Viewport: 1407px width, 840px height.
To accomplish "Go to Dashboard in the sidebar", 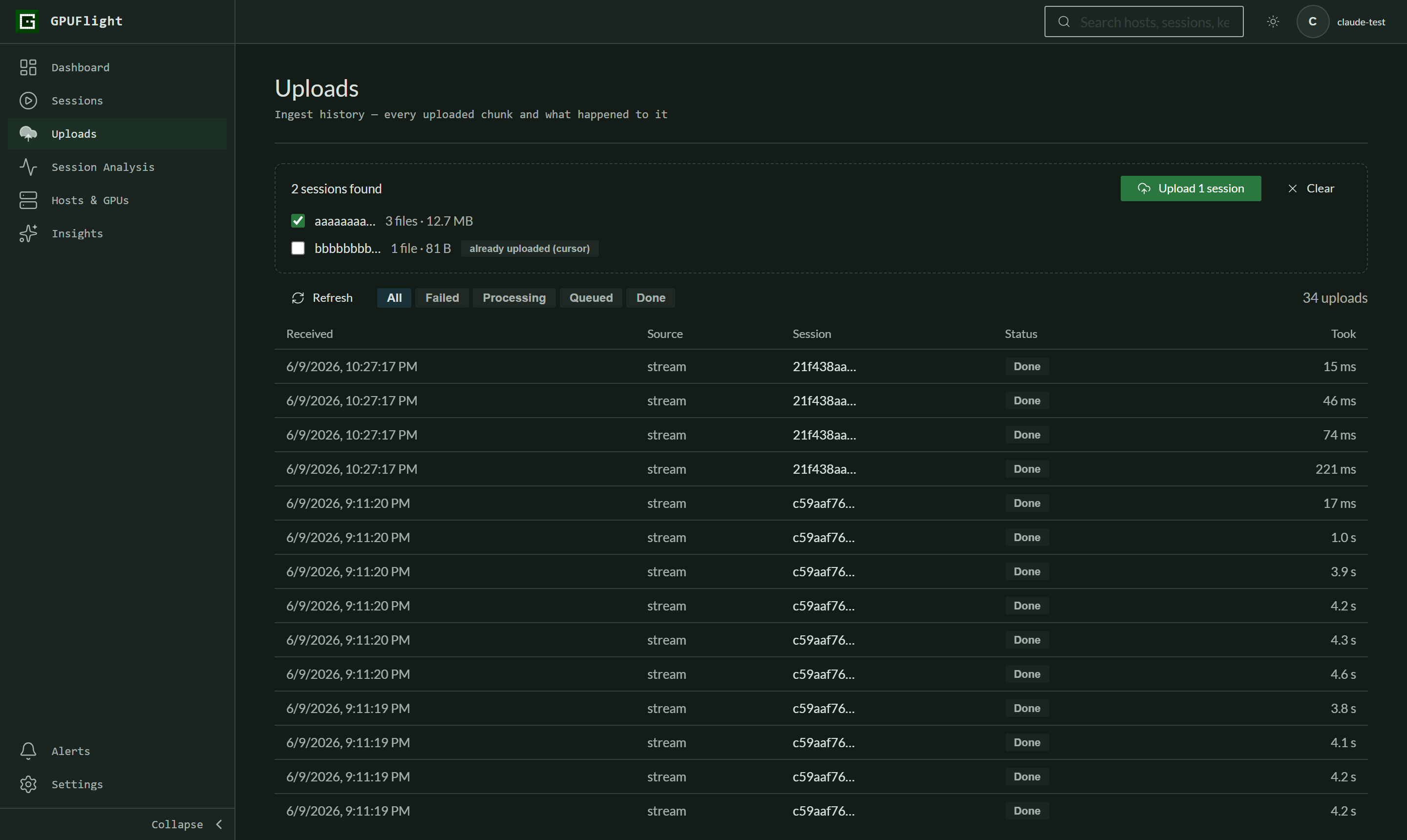I will (117, 67).
